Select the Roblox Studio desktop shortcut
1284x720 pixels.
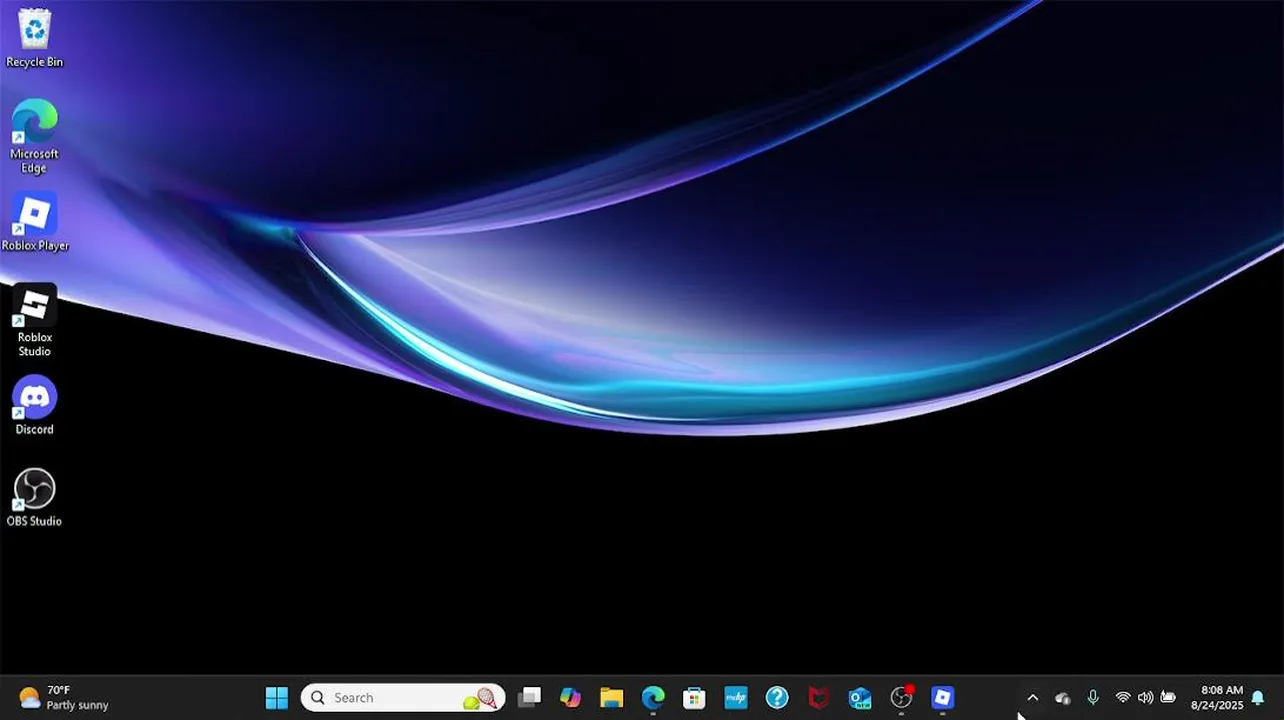pos(34,320)
